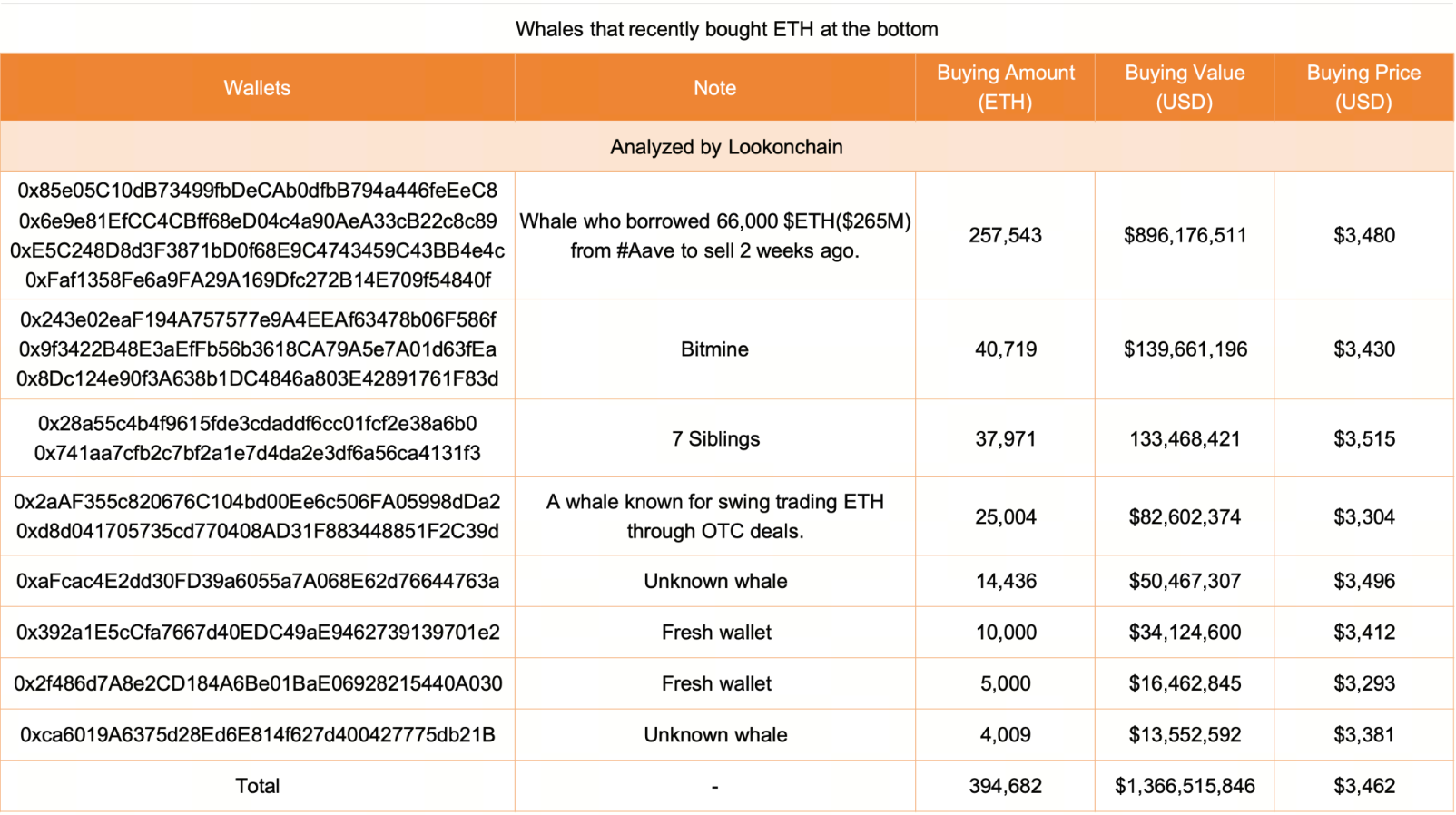
Task: Click the value 133,468,421
Action: tap(1185, 439)
